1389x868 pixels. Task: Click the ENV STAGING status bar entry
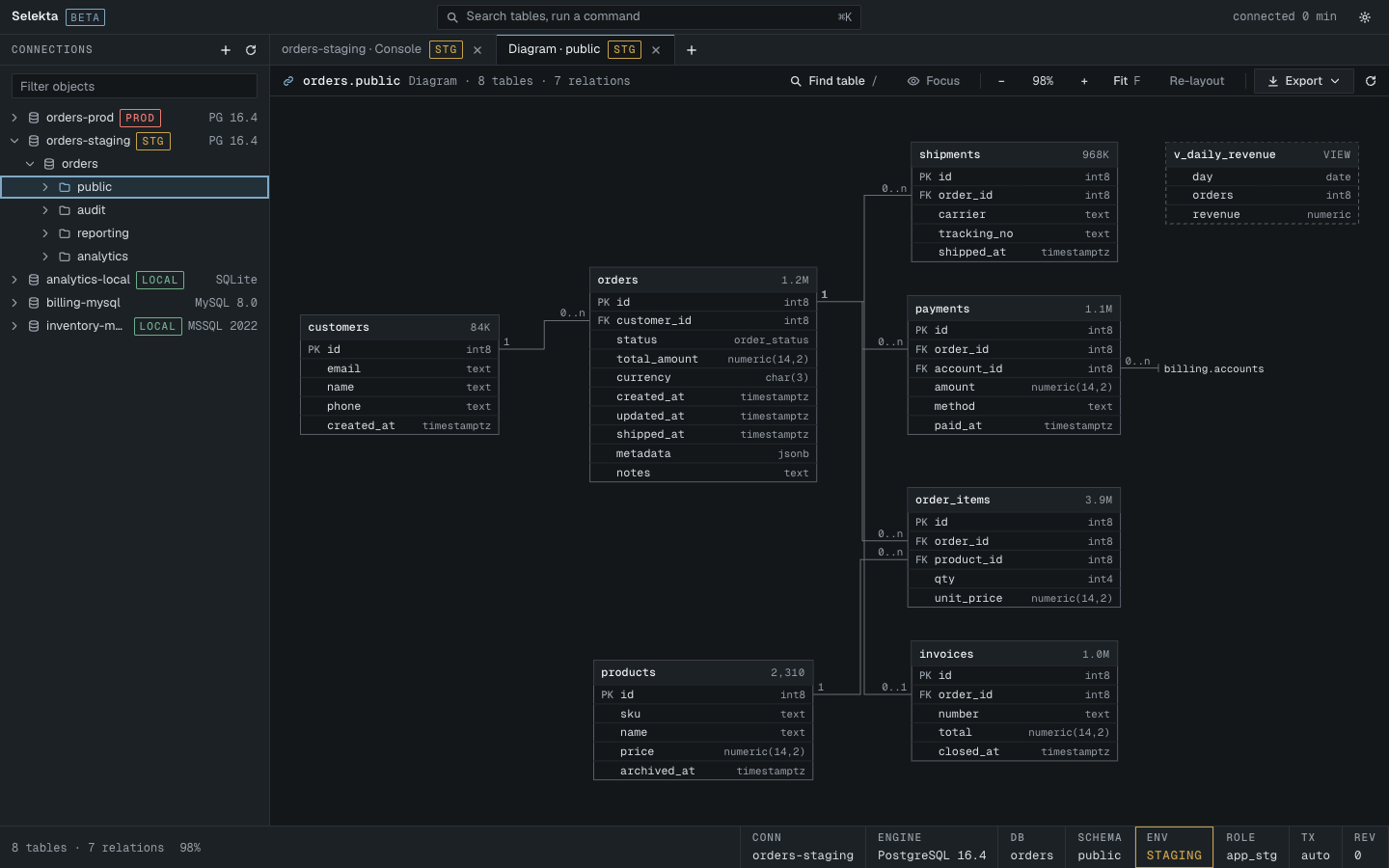point(1174,847)
